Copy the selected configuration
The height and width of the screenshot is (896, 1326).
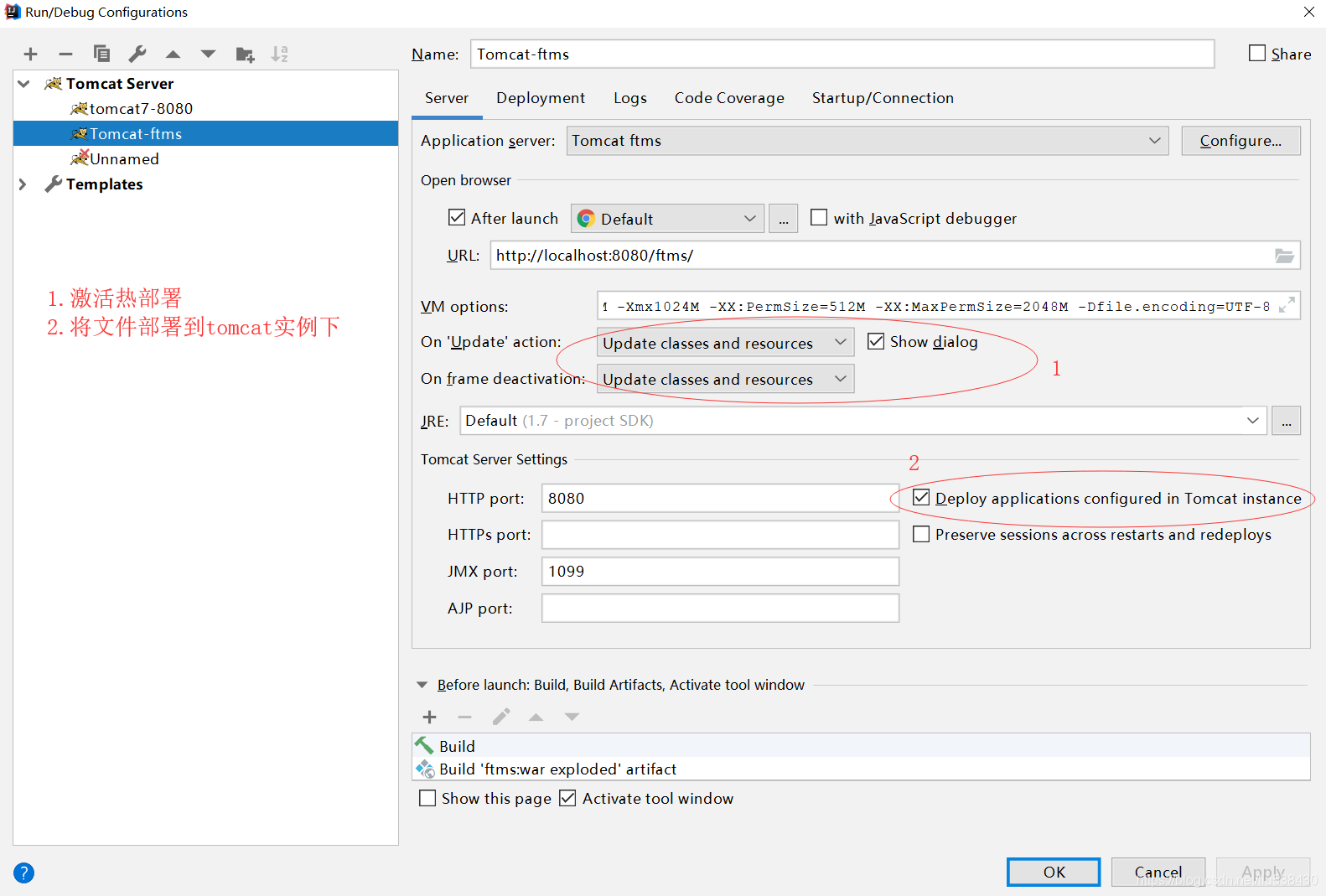tap(101, 54)
